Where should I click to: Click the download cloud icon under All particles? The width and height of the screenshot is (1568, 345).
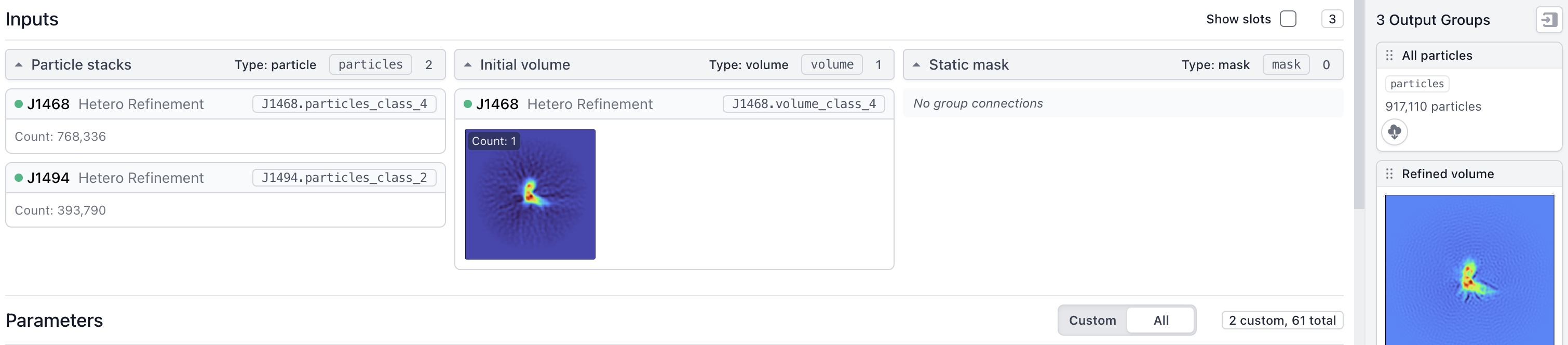click(1394, 131)
